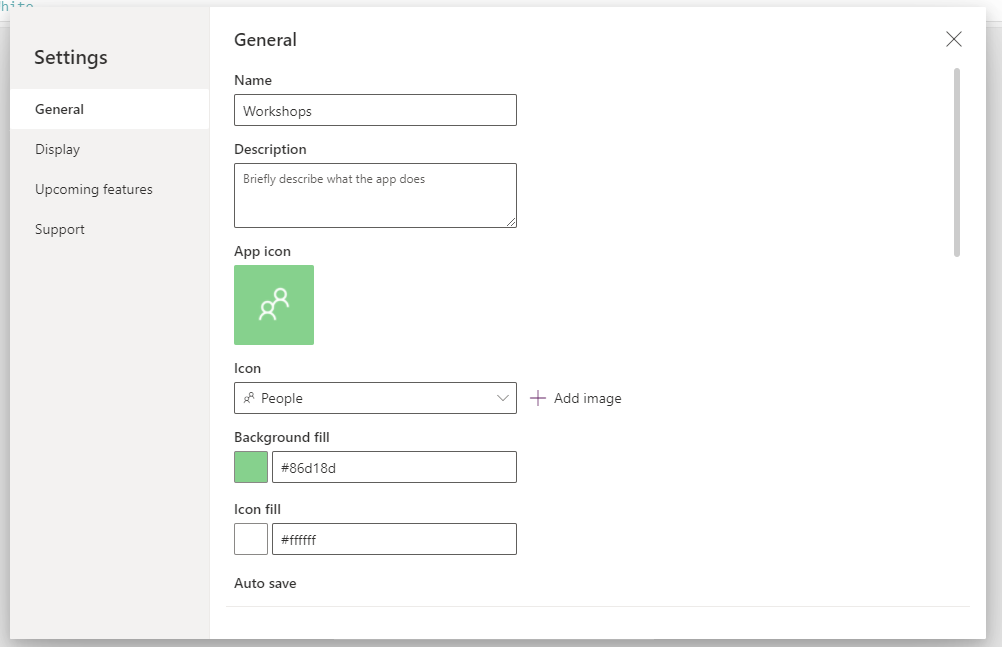This screenshot has height=647, width=1002.
Task: Select the General tab in Settings sidebar
Action: [59, 109]
